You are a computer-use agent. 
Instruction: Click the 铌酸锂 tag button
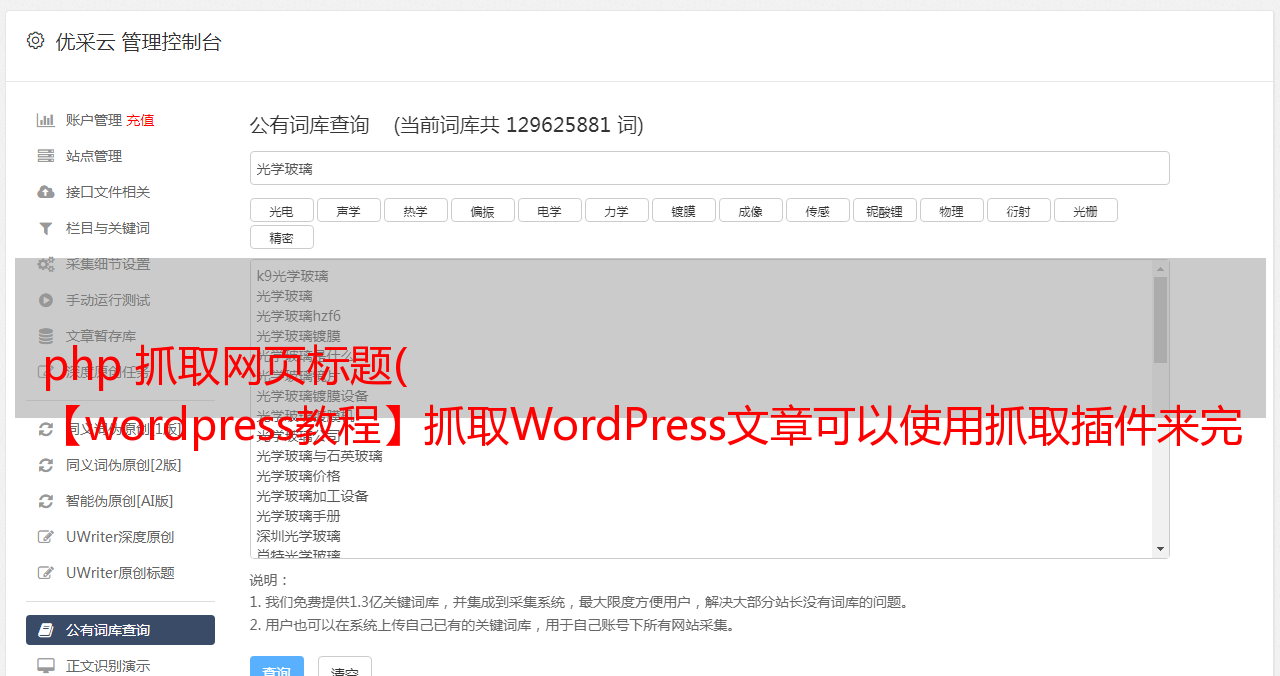(x=884, y=211)
